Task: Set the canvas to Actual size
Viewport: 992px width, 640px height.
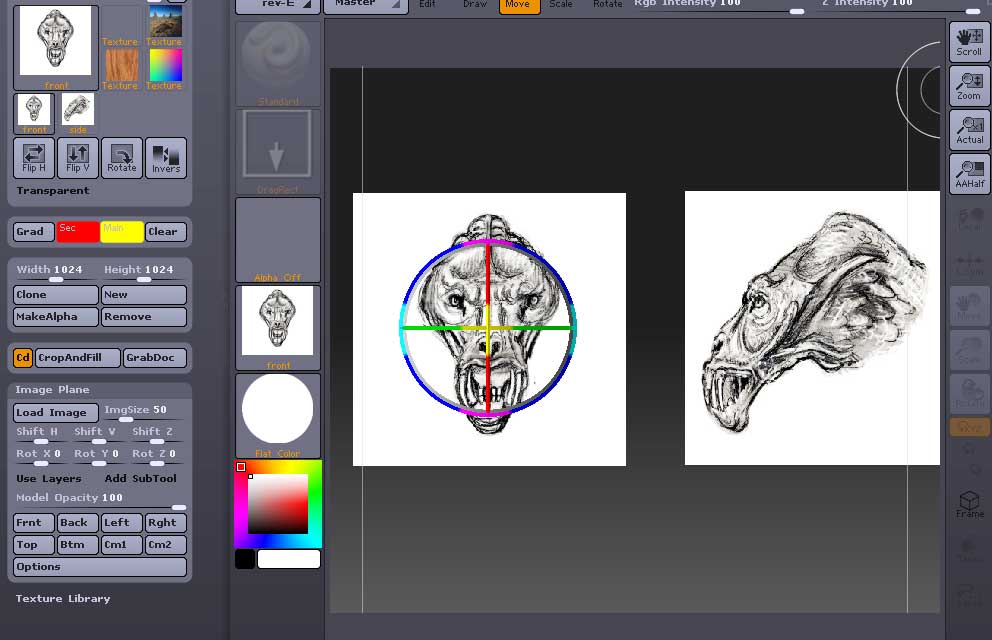Action: point(969,129)
